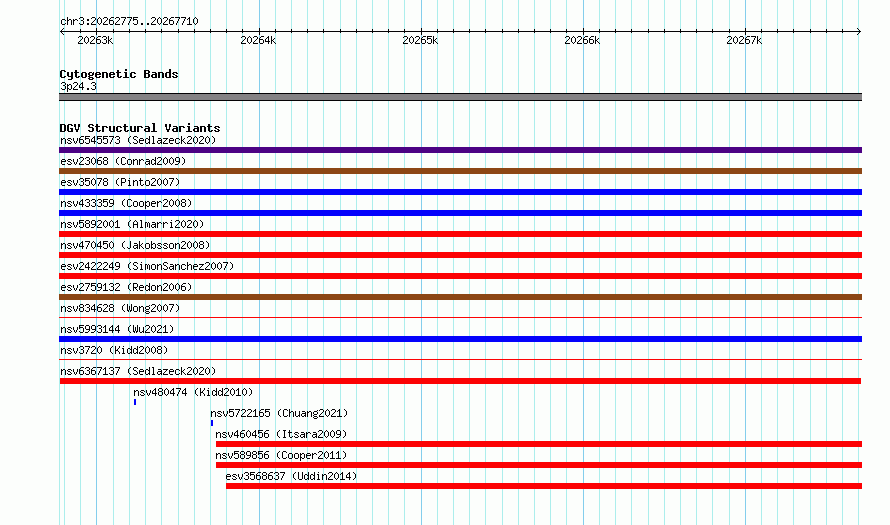Click the small blue mark under nsv480474
This screenshot has width=890, height=525.
pos(135,402)
